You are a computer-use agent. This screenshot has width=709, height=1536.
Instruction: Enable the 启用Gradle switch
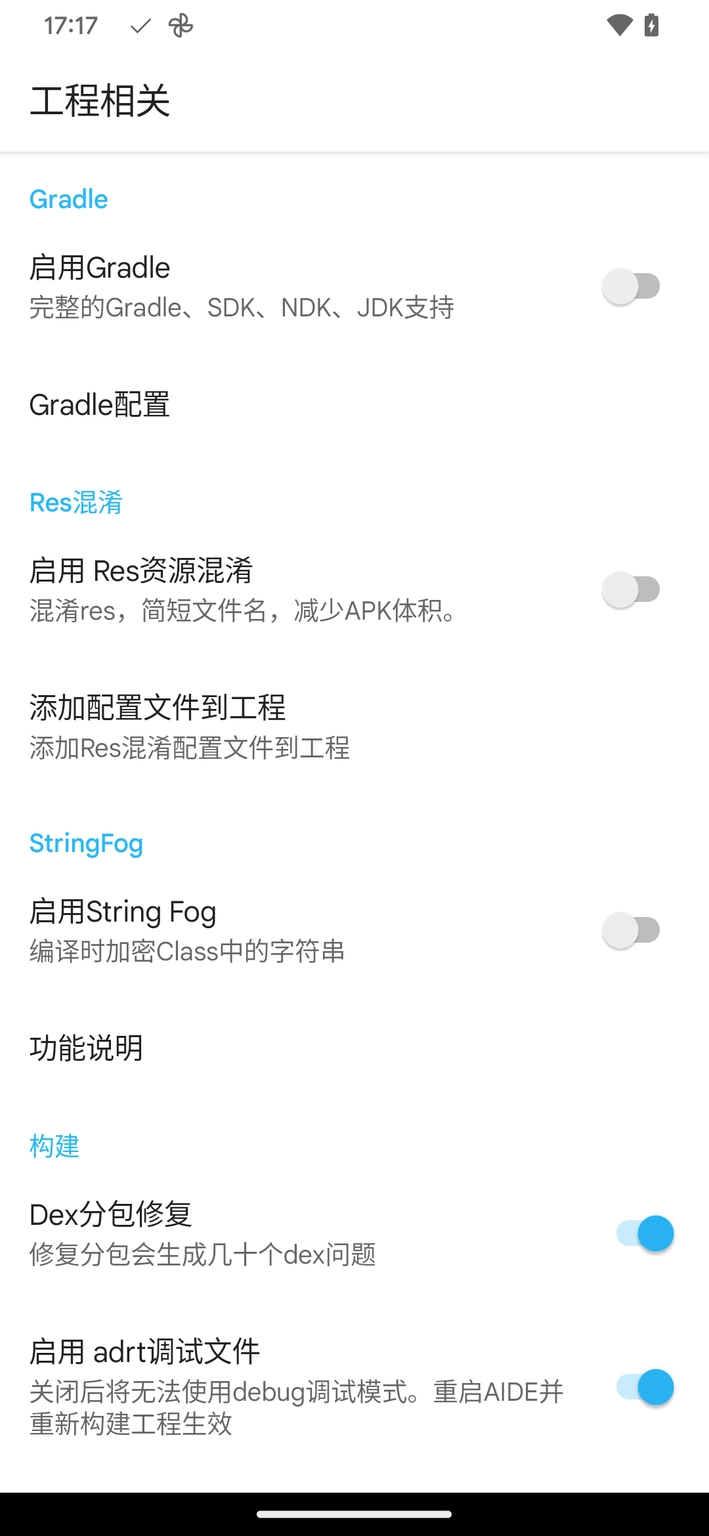tap(632, 285)
